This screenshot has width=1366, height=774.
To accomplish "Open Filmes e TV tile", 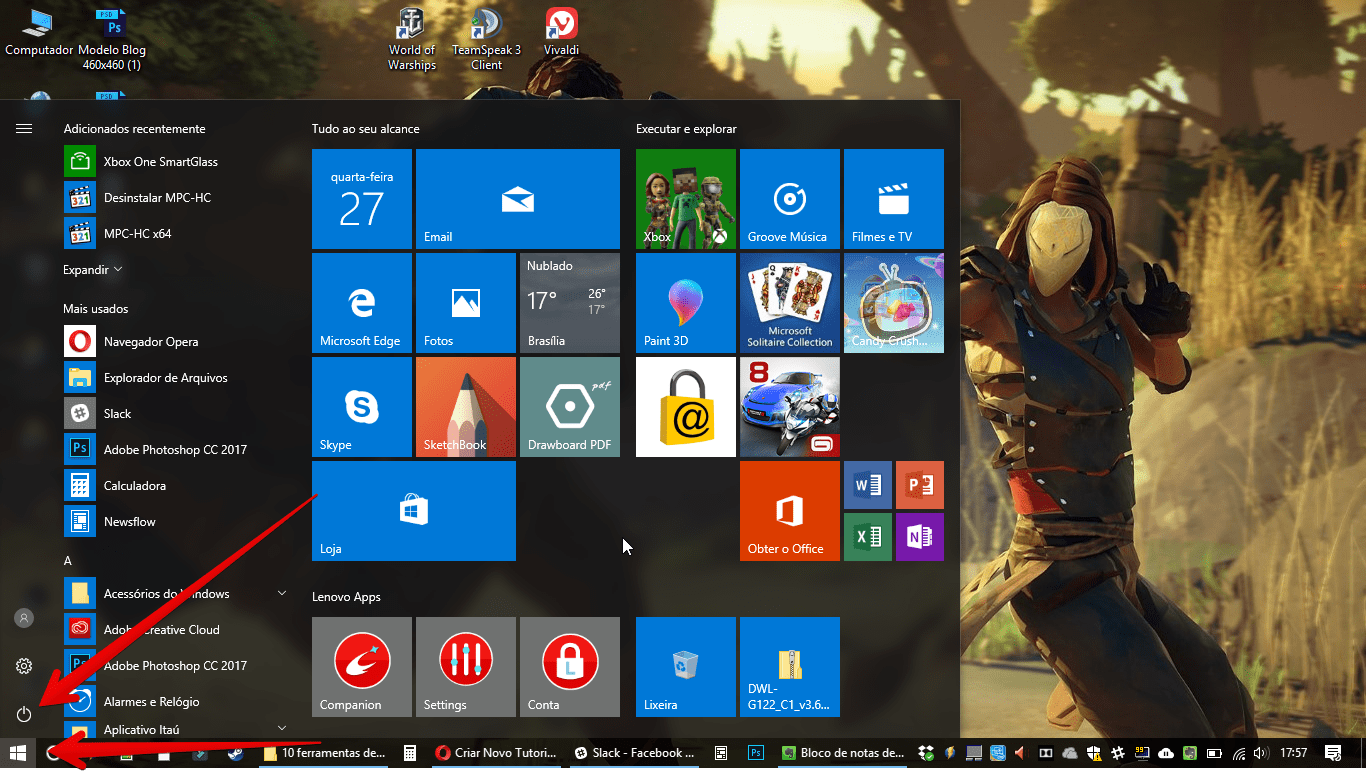I will coord(894,199).
